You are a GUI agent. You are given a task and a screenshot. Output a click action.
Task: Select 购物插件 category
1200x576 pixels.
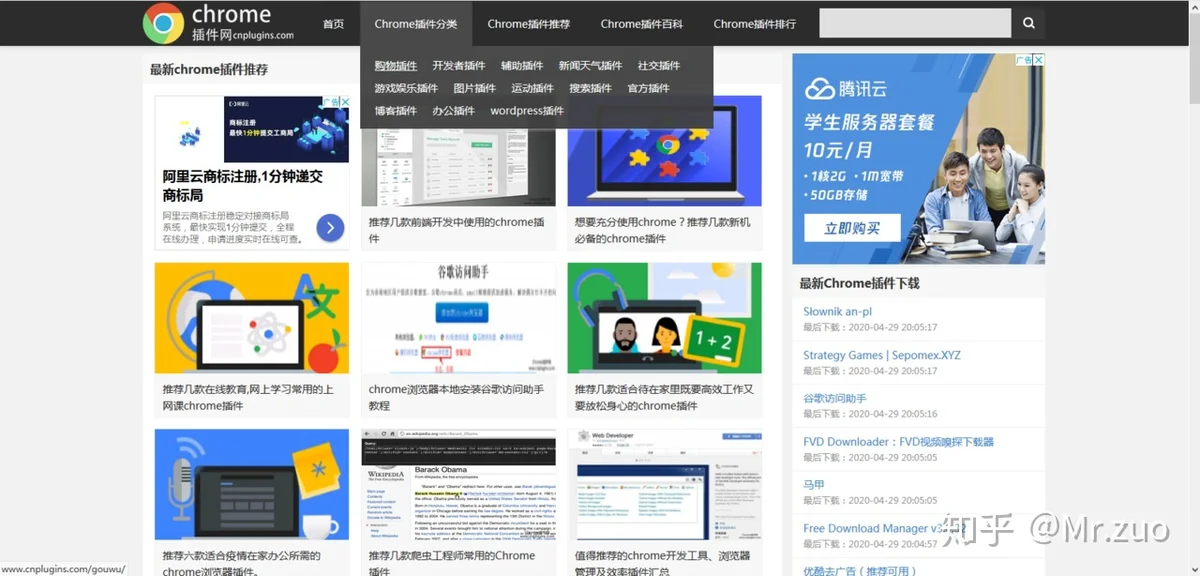[396, 66]
